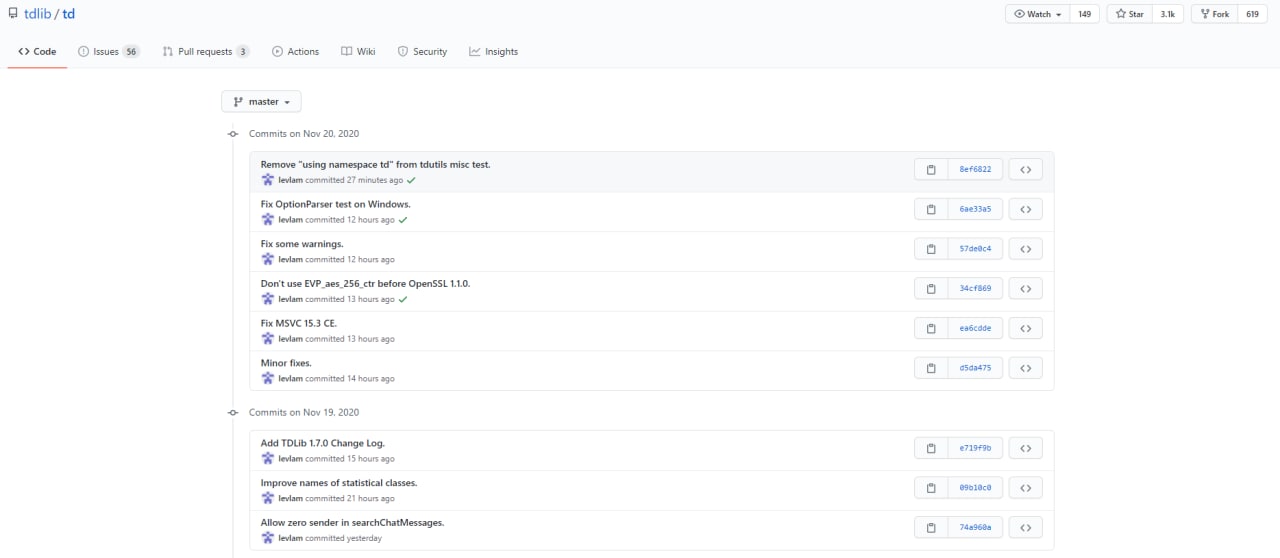
Task: Click green check on 'Don't use EVP_aes_256_ctr' commit
Action: [403, 299]
